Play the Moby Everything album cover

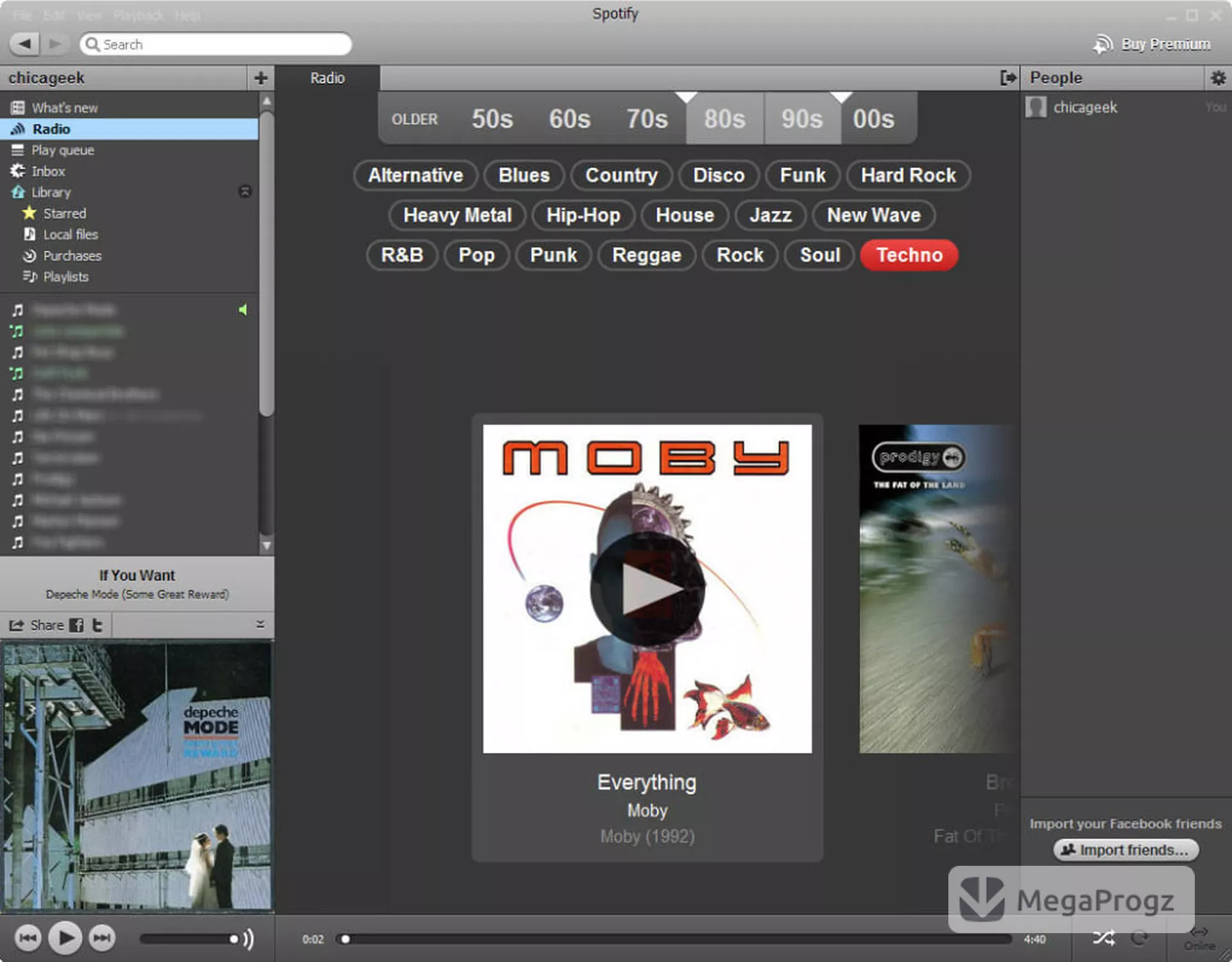[647, 589]
